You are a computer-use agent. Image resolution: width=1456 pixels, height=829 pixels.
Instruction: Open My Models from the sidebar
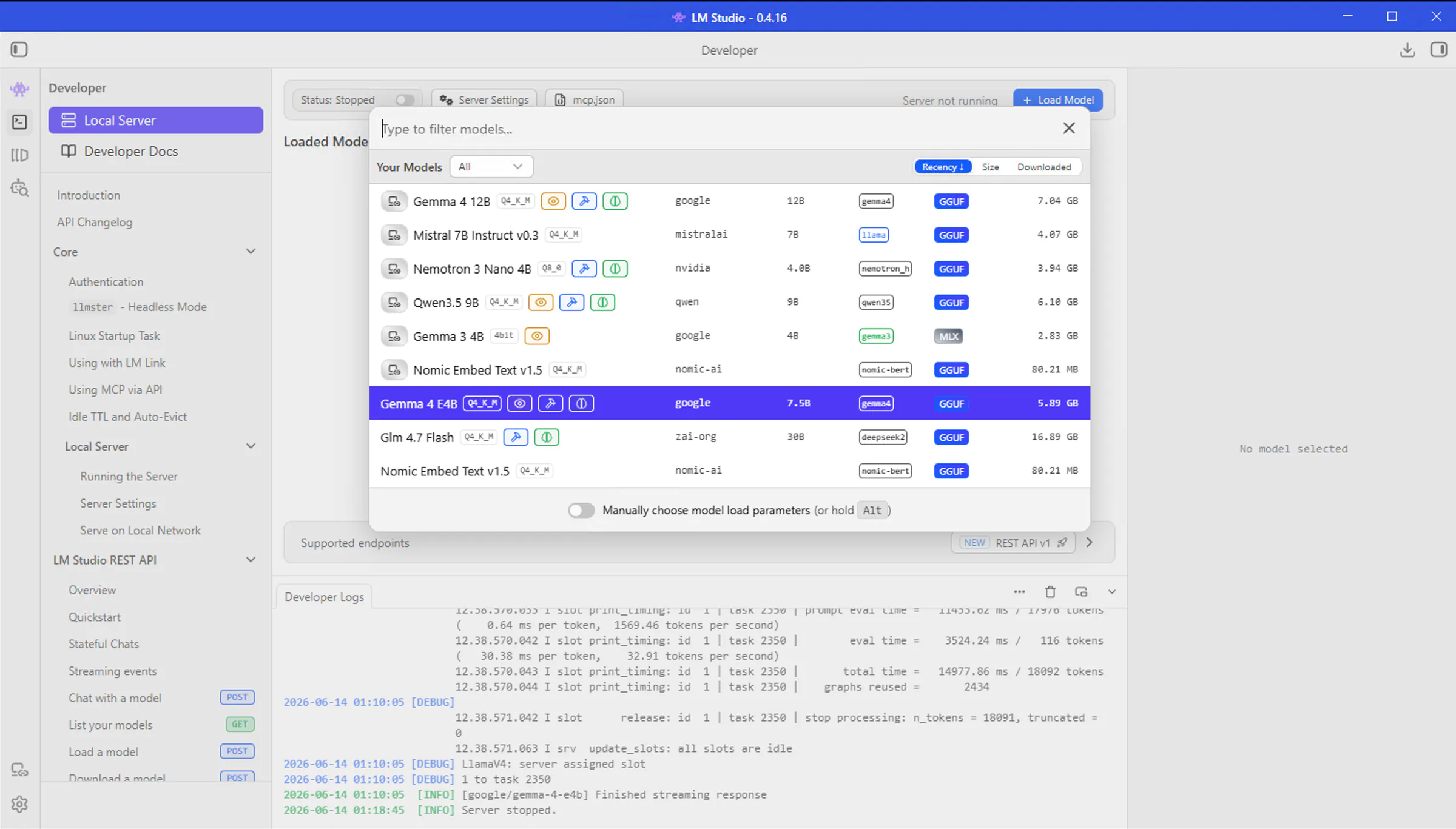pos(19,155)
